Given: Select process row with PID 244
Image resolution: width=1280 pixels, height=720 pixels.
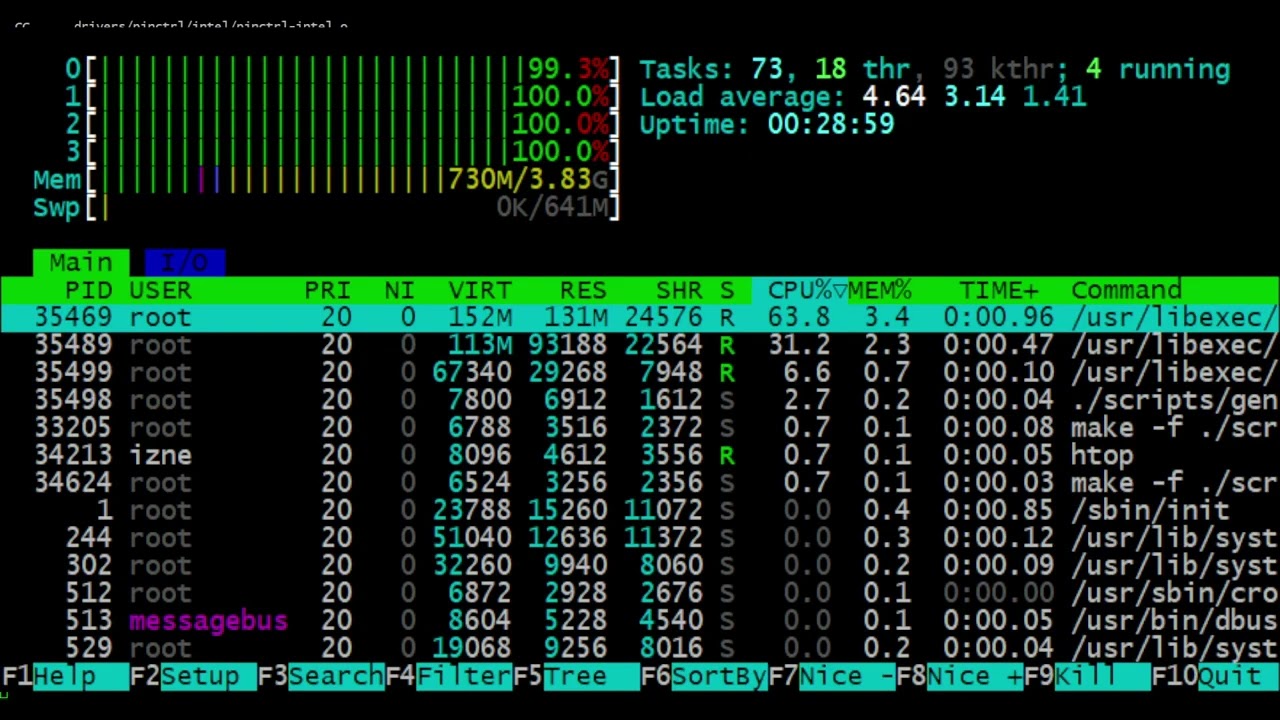Looking at the screenshot, I should pyautogui.click(x=640, y=538).
